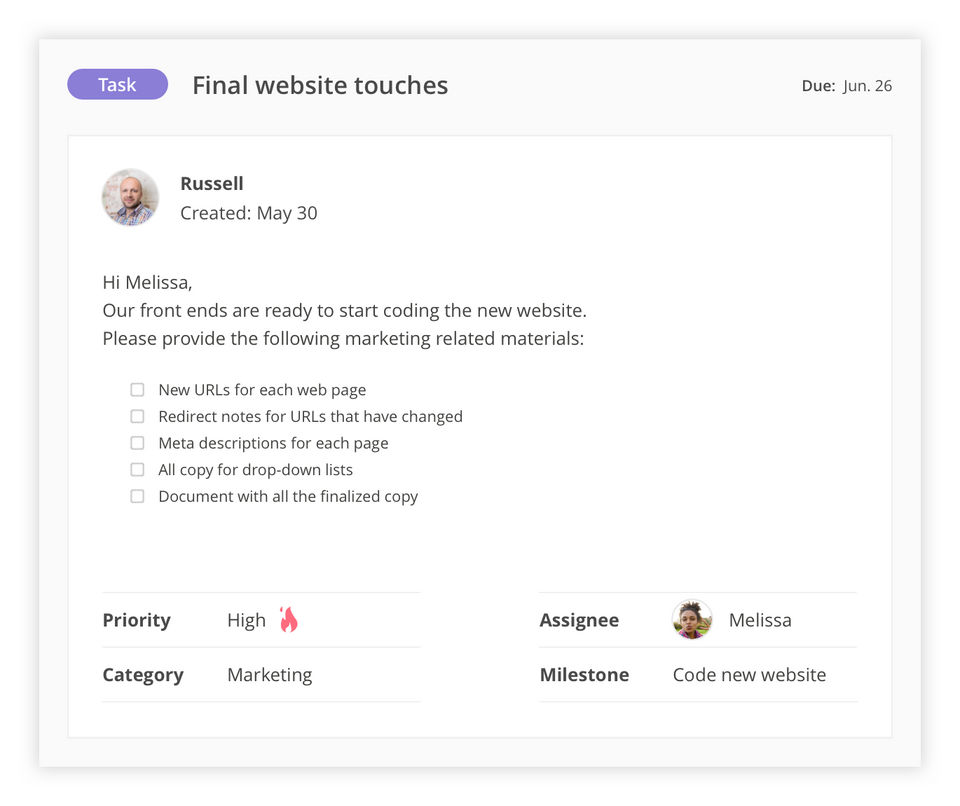Click the Hi Melissa greeting line
The width and height of the screenshot is (960, 806).
pos(147,282)
